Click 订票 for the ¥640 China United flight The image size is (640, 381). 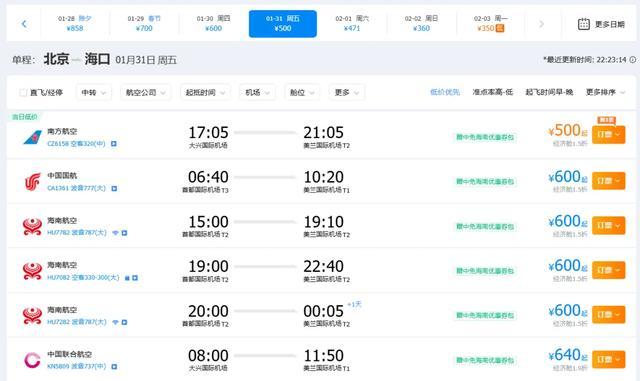[608, 359]
